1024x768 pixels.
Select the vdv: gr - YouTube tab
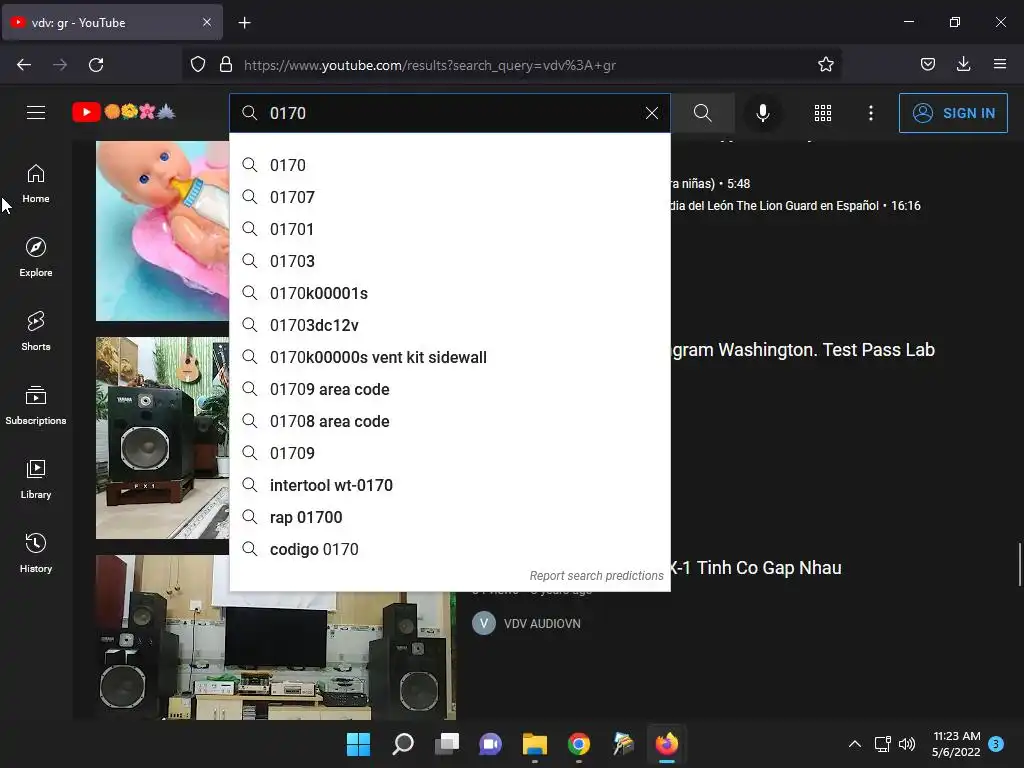point(112,22)
